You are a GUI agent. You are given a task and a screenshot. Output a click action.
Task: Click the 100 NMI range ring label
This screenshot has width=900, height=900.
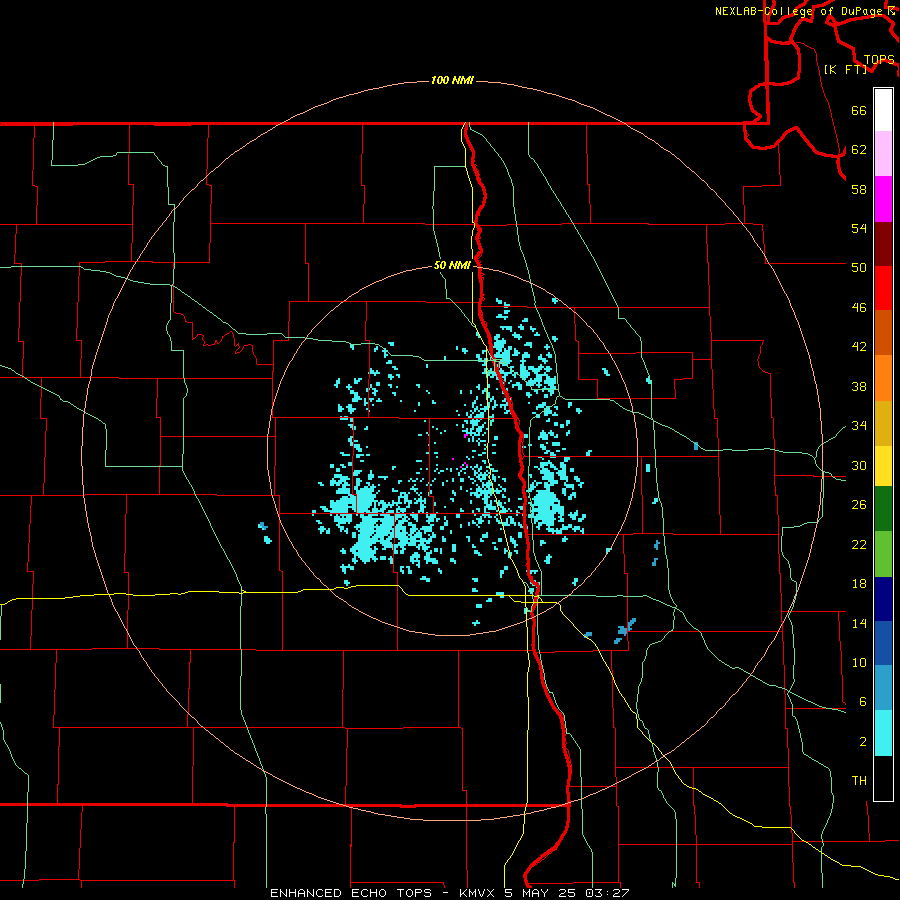click(452, 80)
